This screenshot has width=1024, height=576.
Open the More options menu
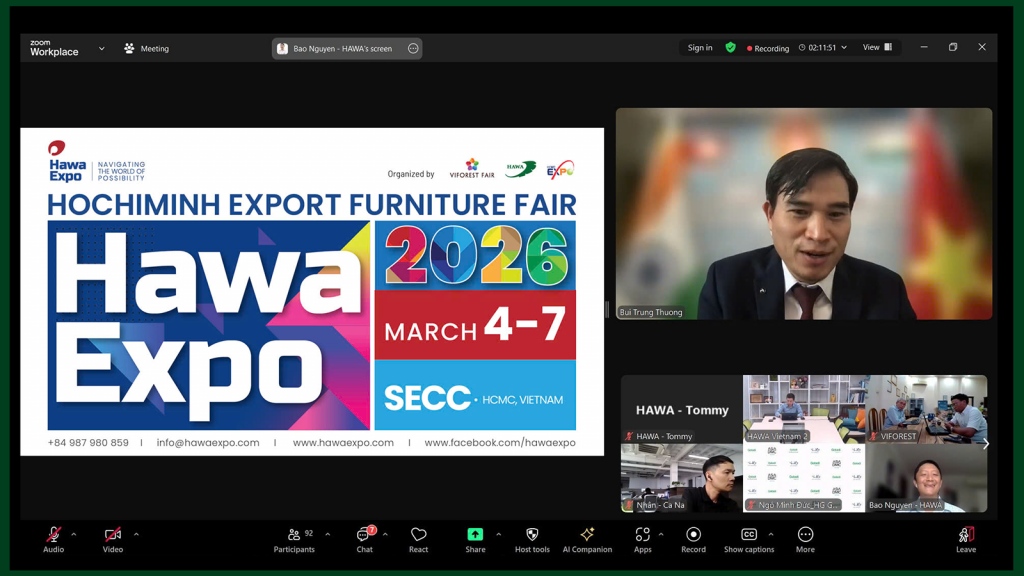pos(805,539)
